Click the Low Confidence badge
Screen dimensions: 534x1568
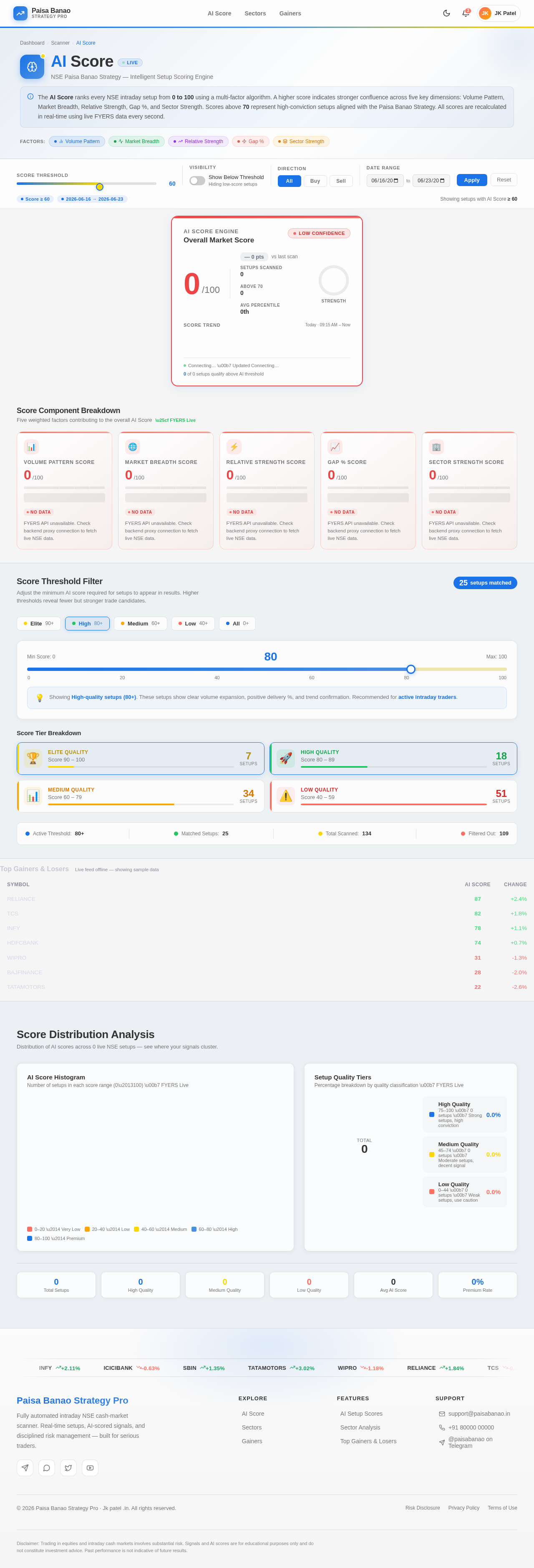(x=319, y=233)
